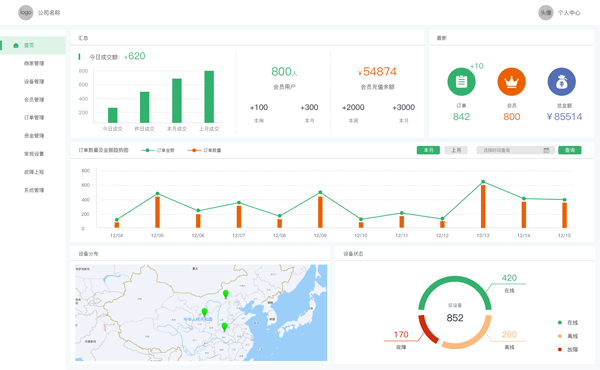Image resolution: width=600 pixels, height=370 pixels.
Task: Expand 系统管理 sidebar menu
Action: [x=34, y=190]
